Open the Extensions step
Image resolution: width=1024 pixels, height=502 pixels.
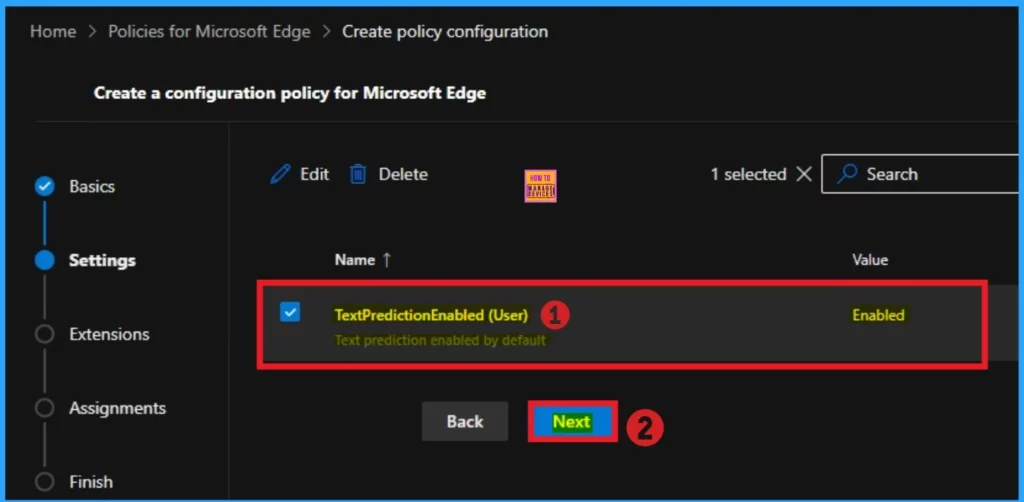click(x=109, y=334)
